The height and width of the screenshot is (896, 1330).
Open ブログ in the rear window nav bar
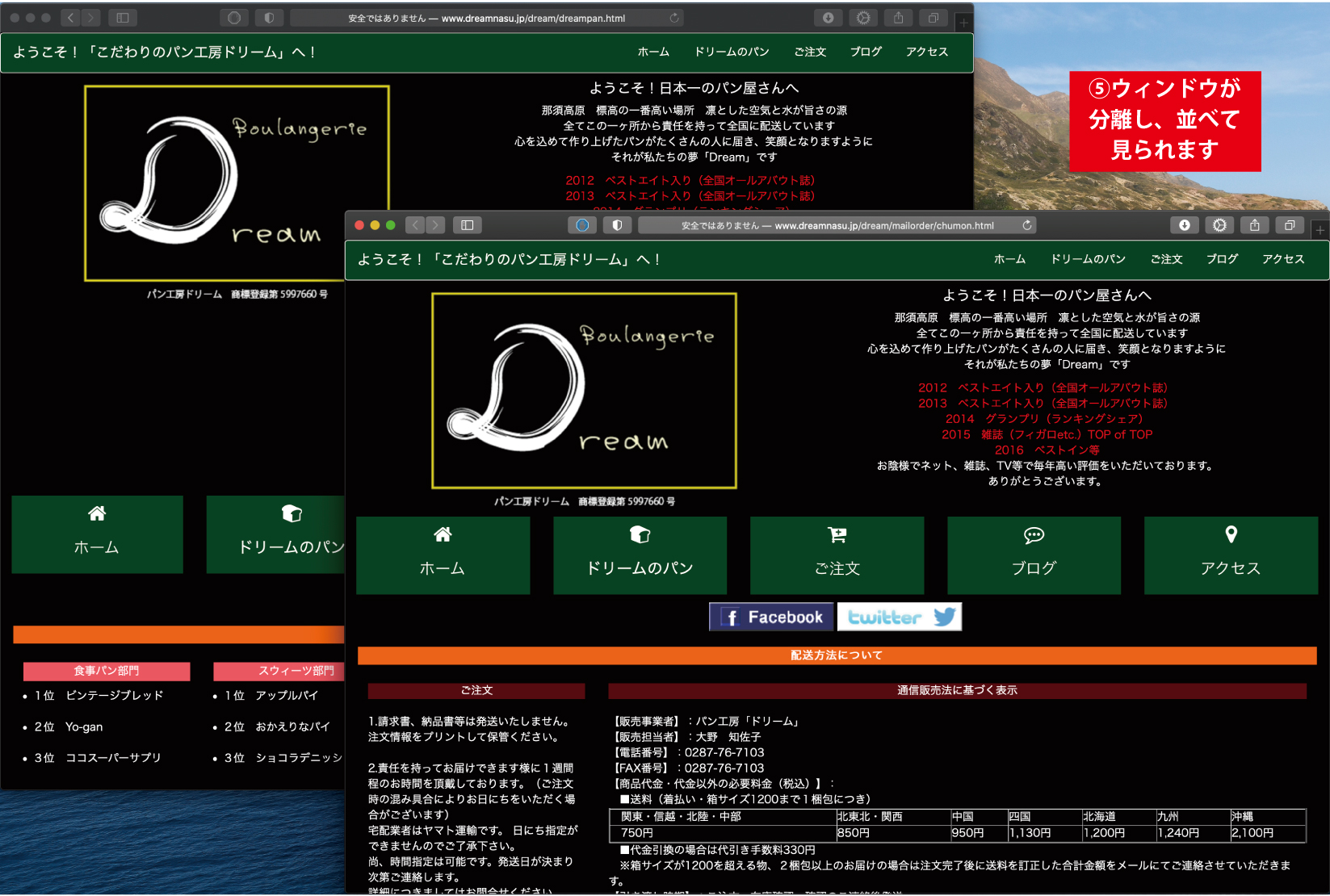866,52
